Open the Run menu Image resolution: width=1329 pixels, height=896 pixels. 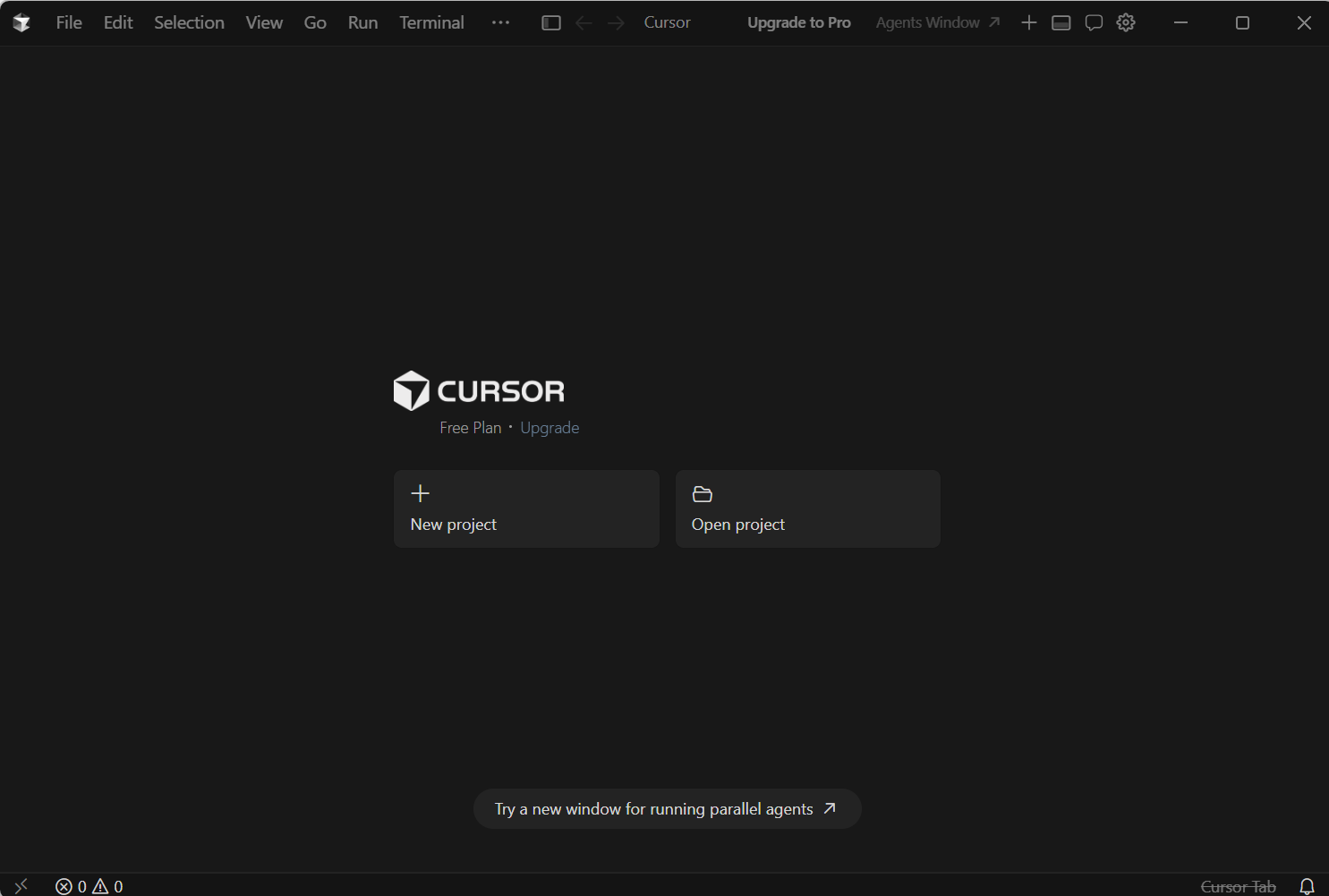(362, 23)
